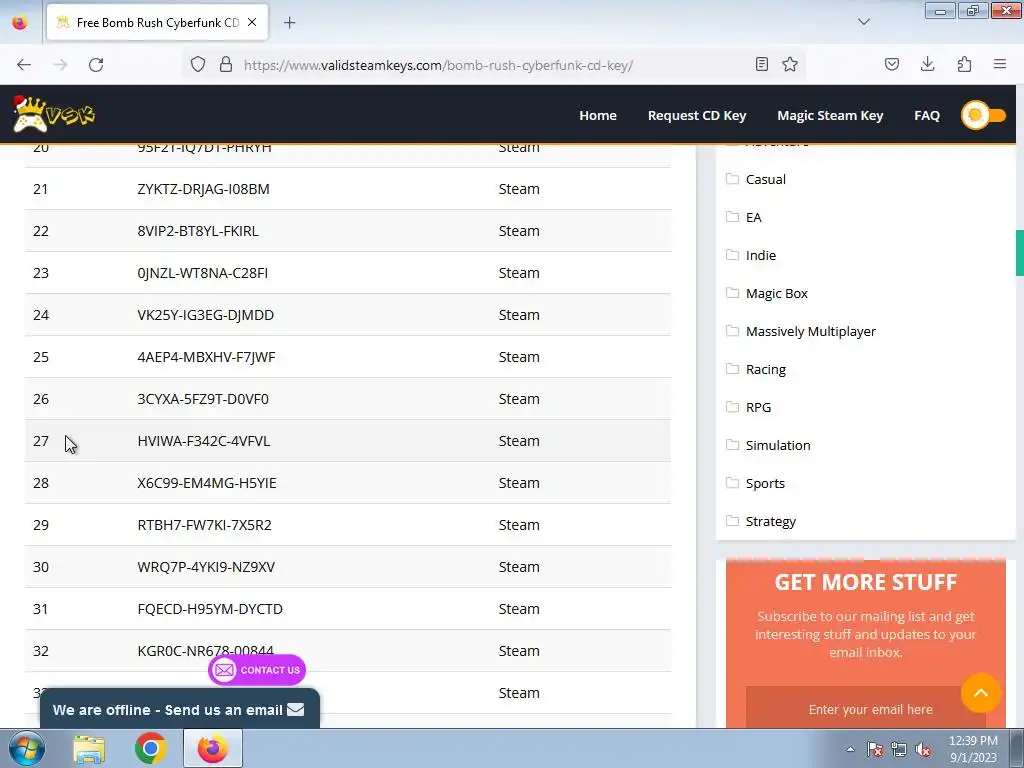Click the VSK crown logo

click(54, 114)
